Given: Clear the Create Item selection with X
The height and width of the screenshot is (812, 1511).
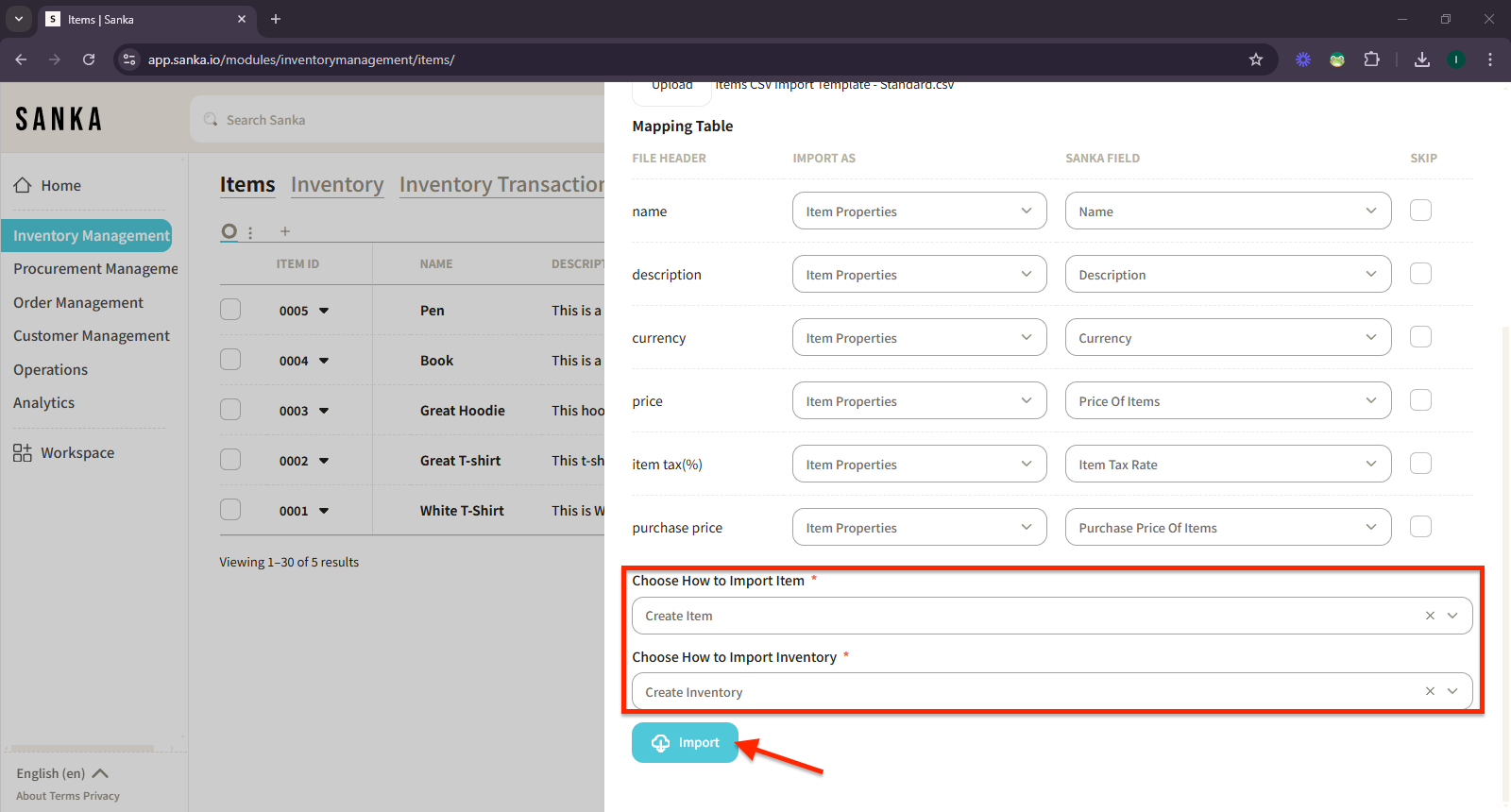Looking at the screenshot, I should coord(1430,616).
